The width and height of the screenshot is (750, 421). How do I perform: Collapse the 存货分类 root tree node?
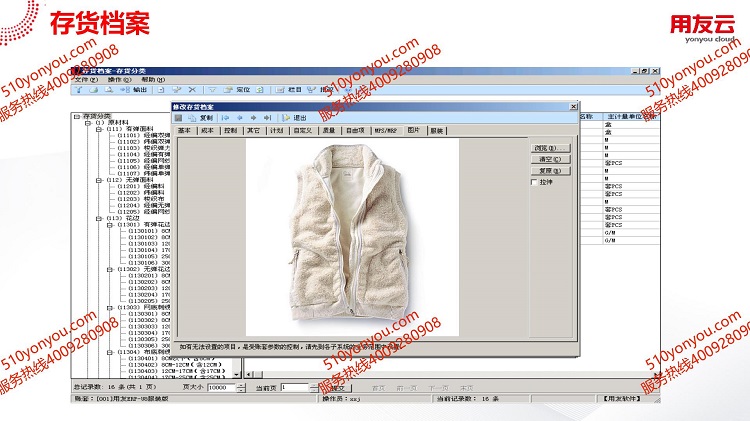[x=77, y=116]
